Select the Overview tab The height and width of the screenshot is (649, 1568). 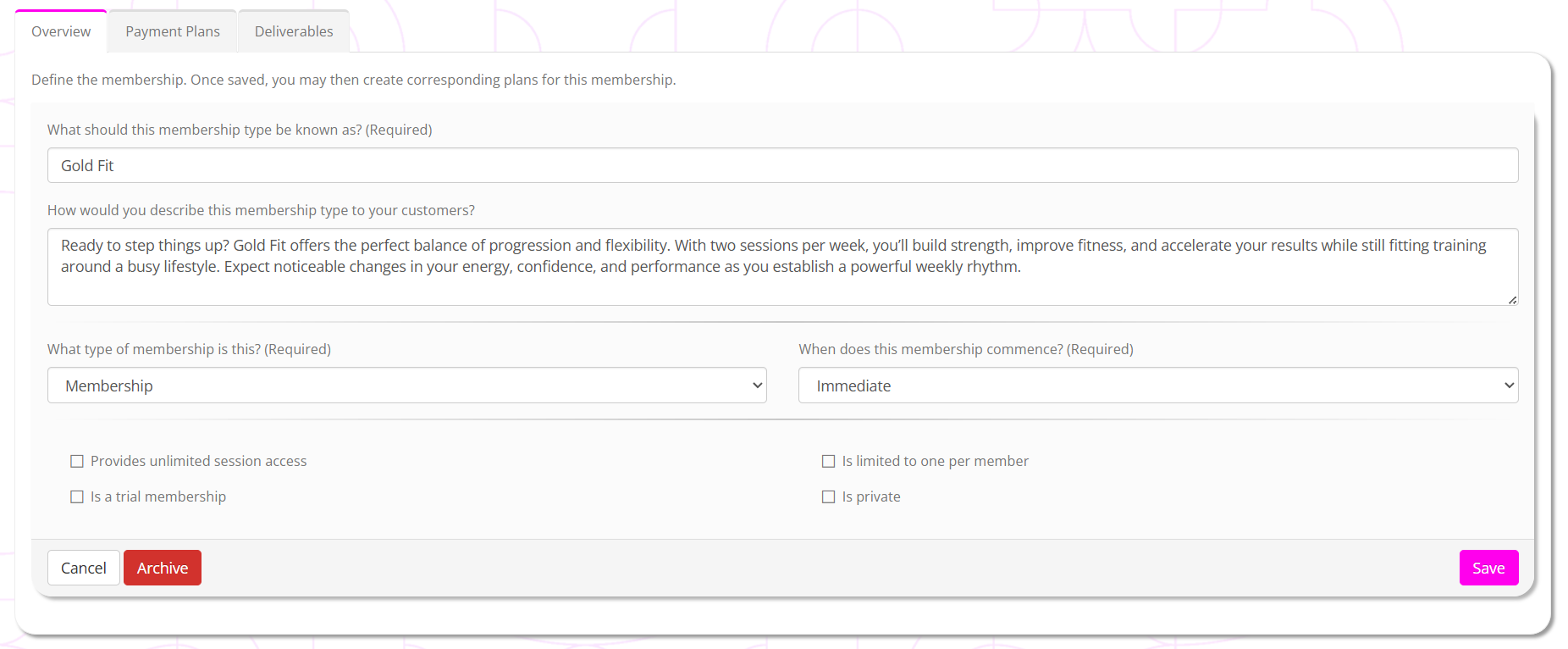tap(61, 31)
